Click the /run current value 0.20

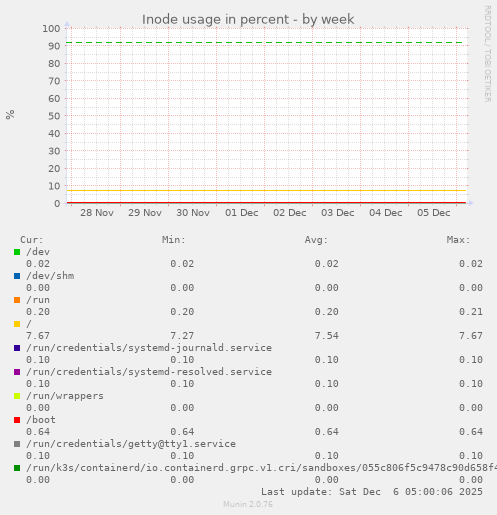click(x=38, y=312)
